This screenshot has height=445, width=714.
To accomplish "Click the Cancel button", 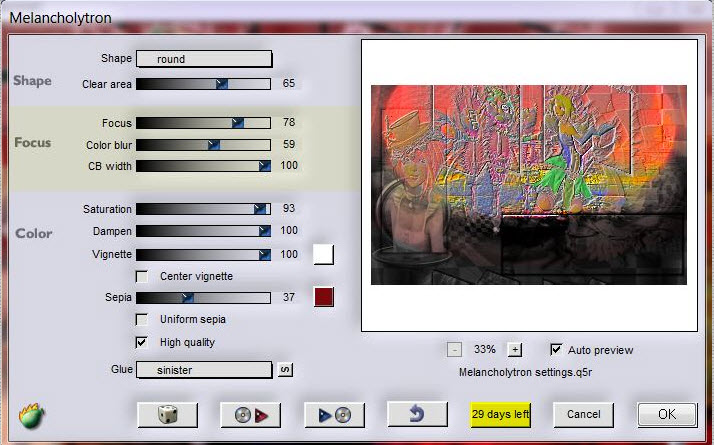I will pyautogui.click(x=583, y=414).
